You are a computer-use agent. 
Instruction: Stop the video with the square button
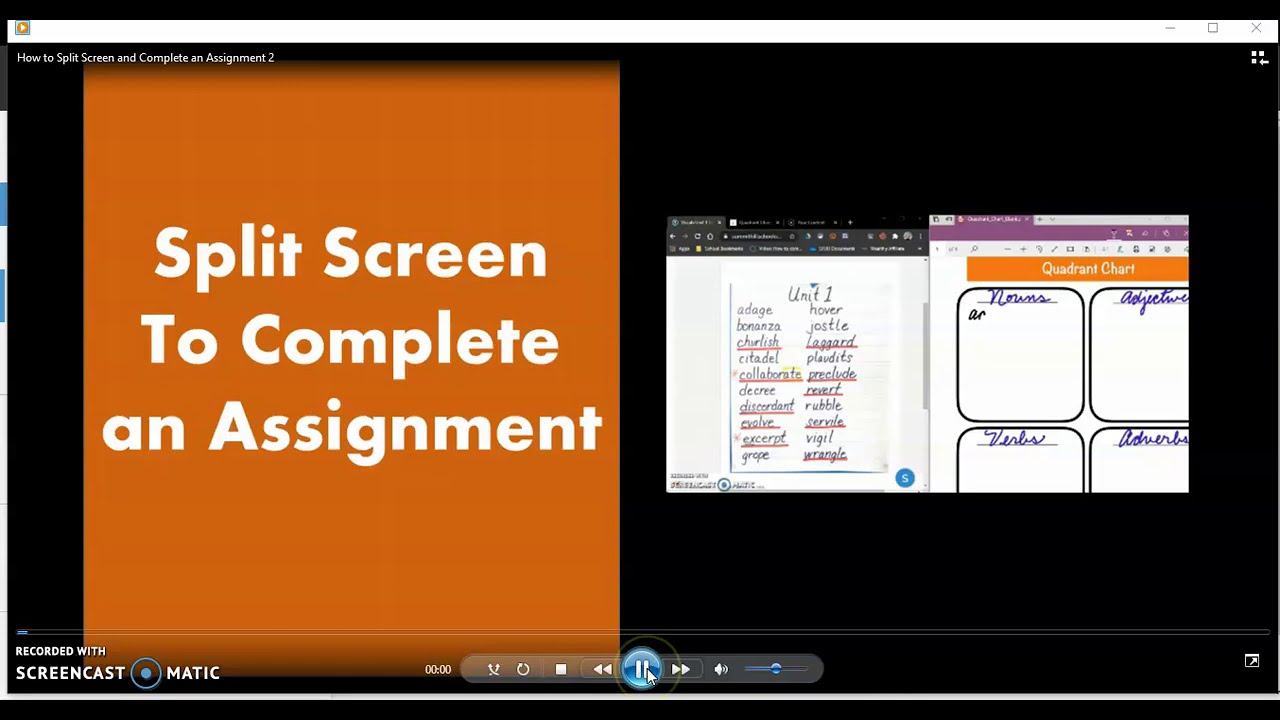click(x=561, y=669)
